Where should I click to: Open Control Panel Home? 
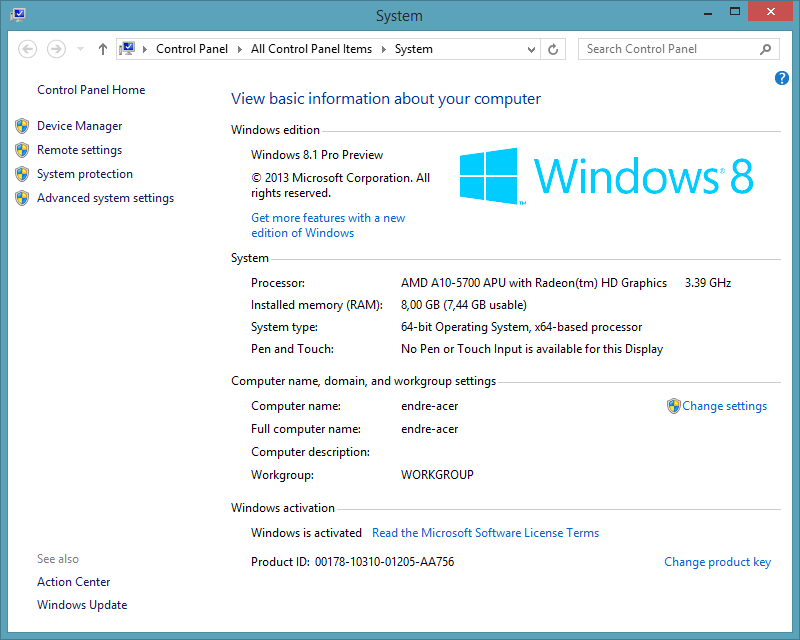91,90
